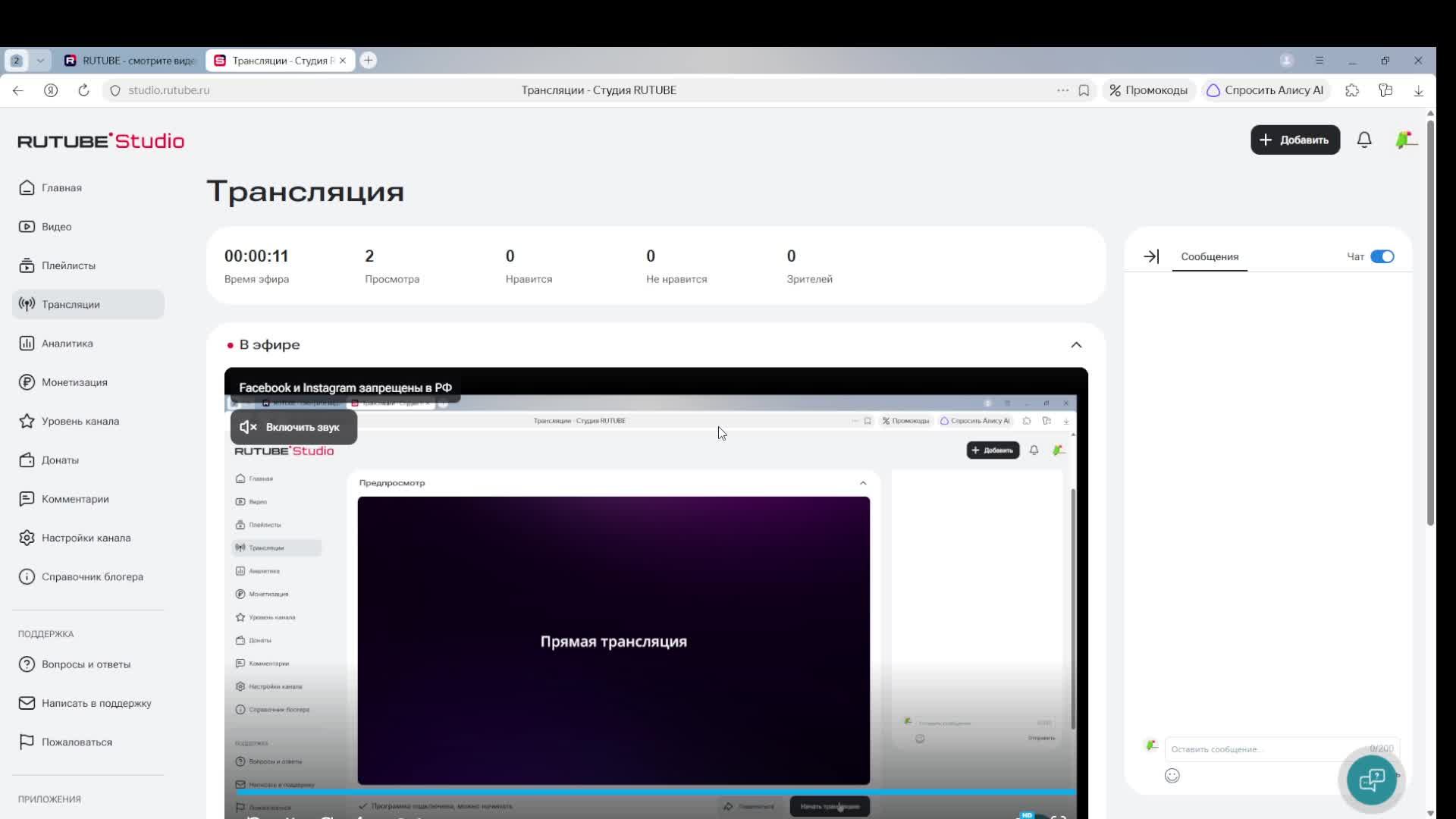
Task: Open a new browser tab
Action: click(368, 61)
